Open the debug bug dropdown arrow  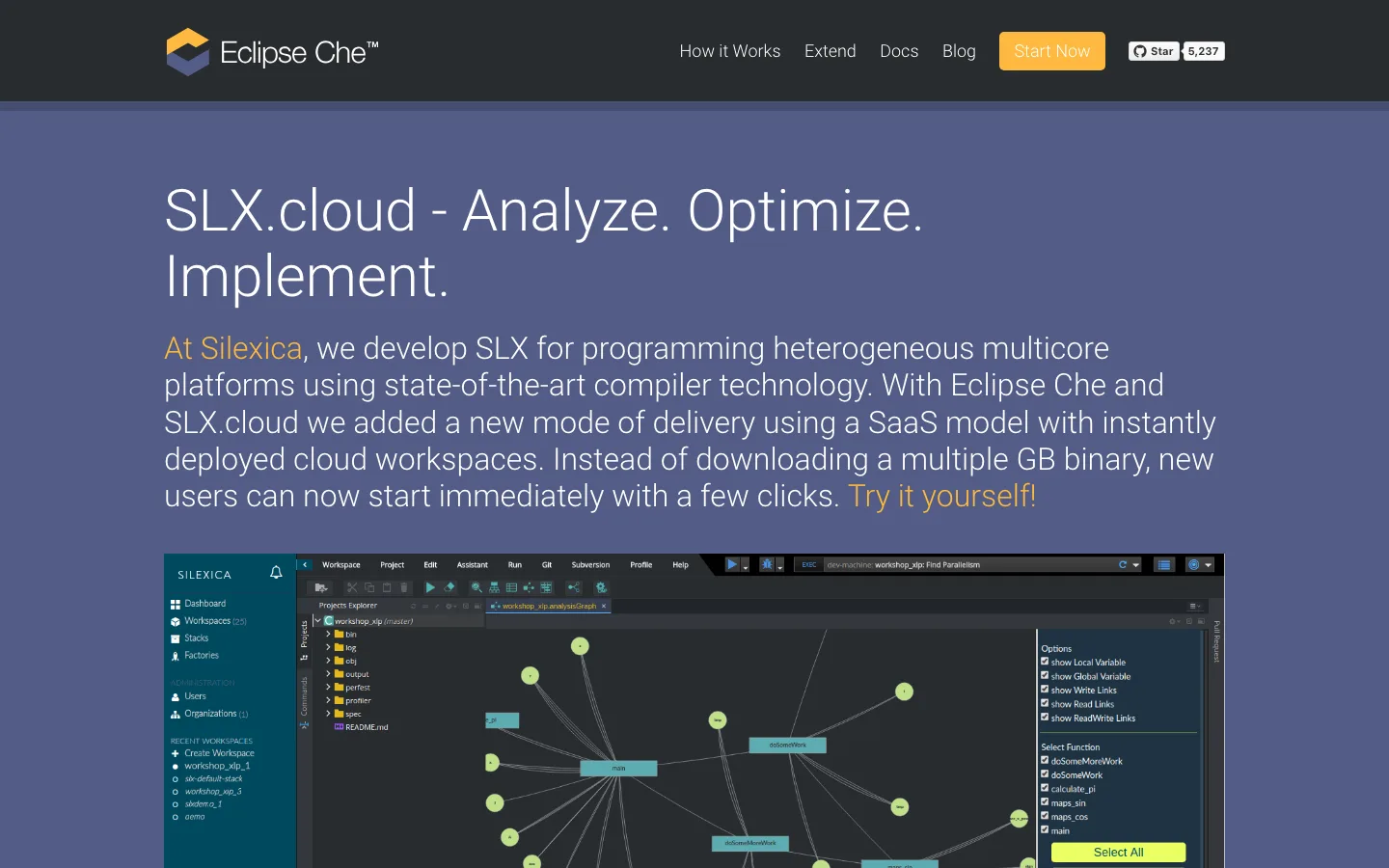[780, 567]
